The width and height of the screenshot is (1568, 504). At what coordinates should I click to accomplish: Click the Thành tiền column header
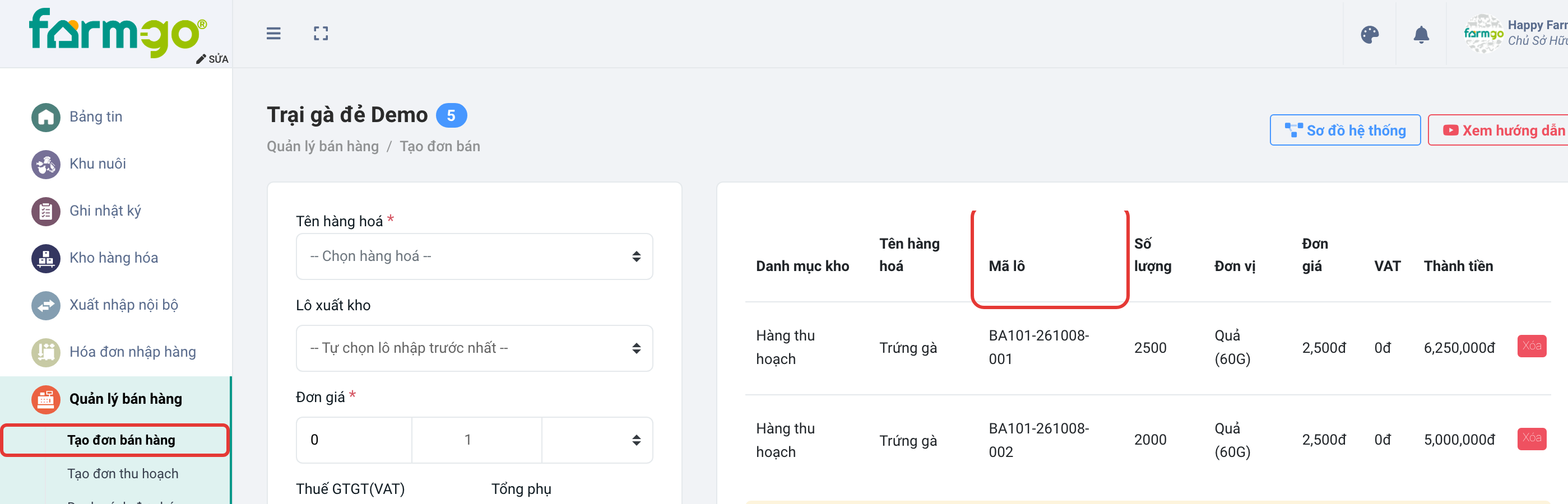tap(1457, 267)
